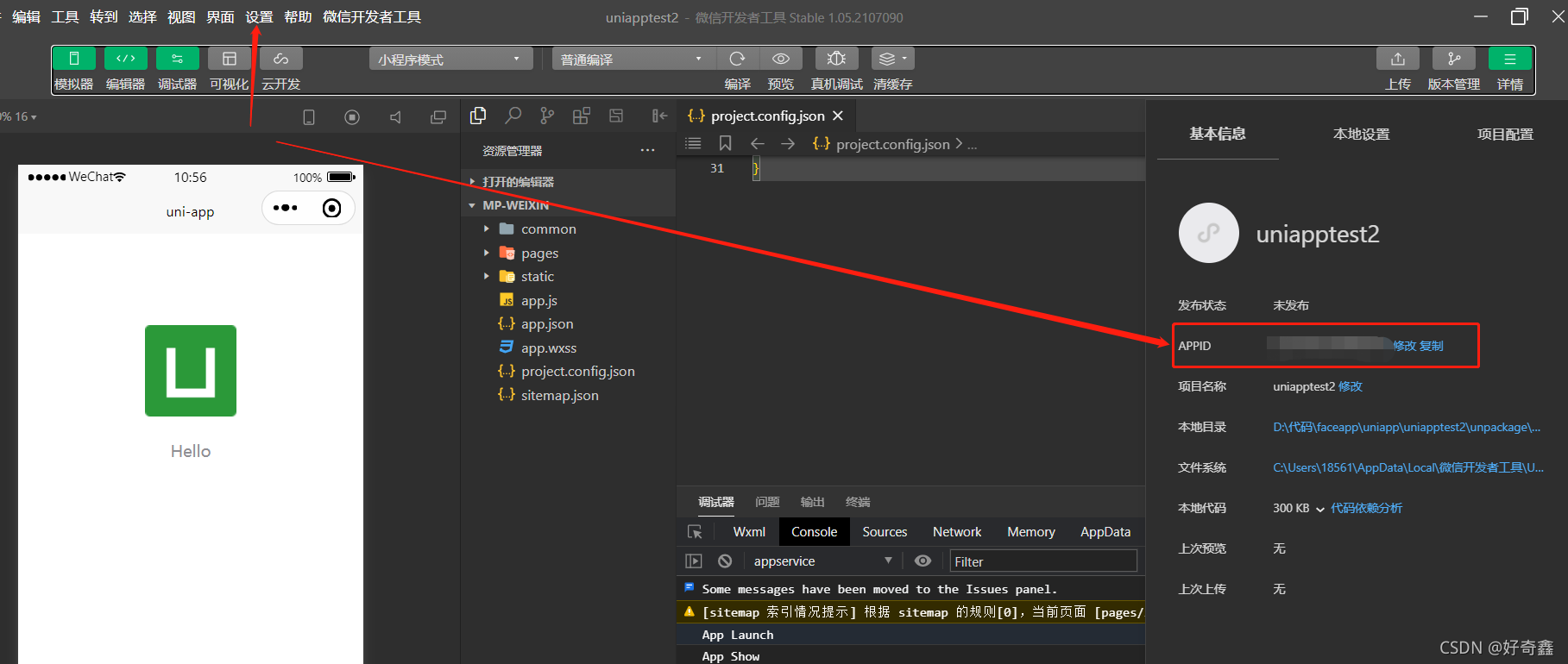Switch to the Wxml devtools tab

click(749, 532)
